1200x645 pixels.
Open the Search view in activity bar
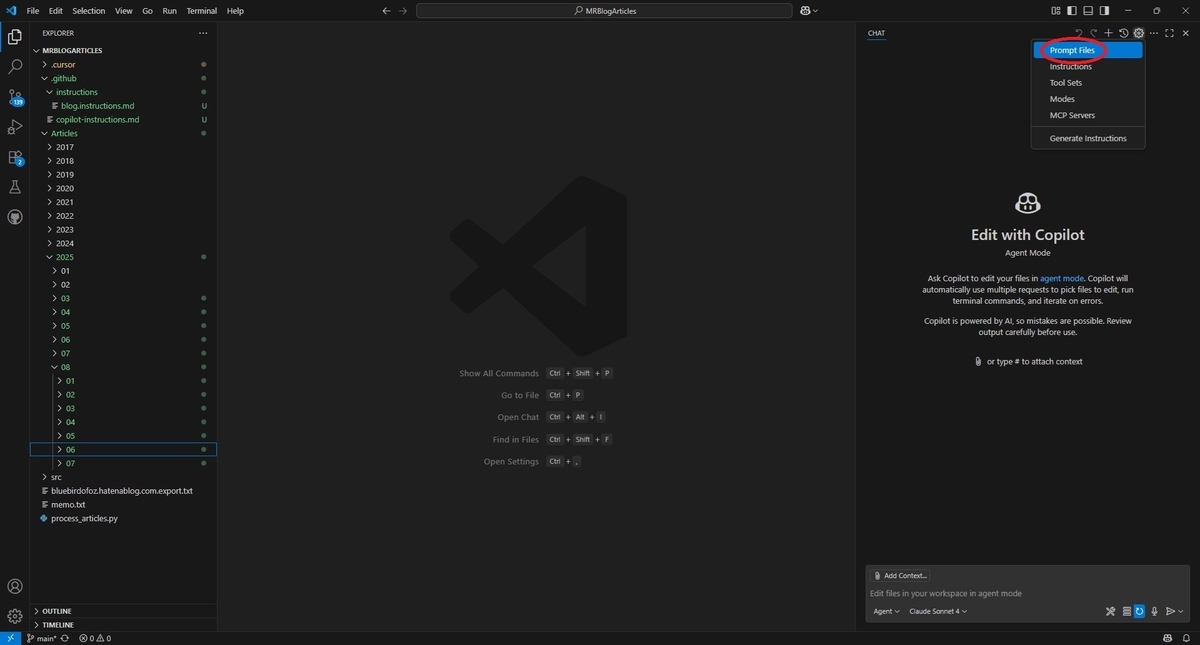(x=15, y=67)
